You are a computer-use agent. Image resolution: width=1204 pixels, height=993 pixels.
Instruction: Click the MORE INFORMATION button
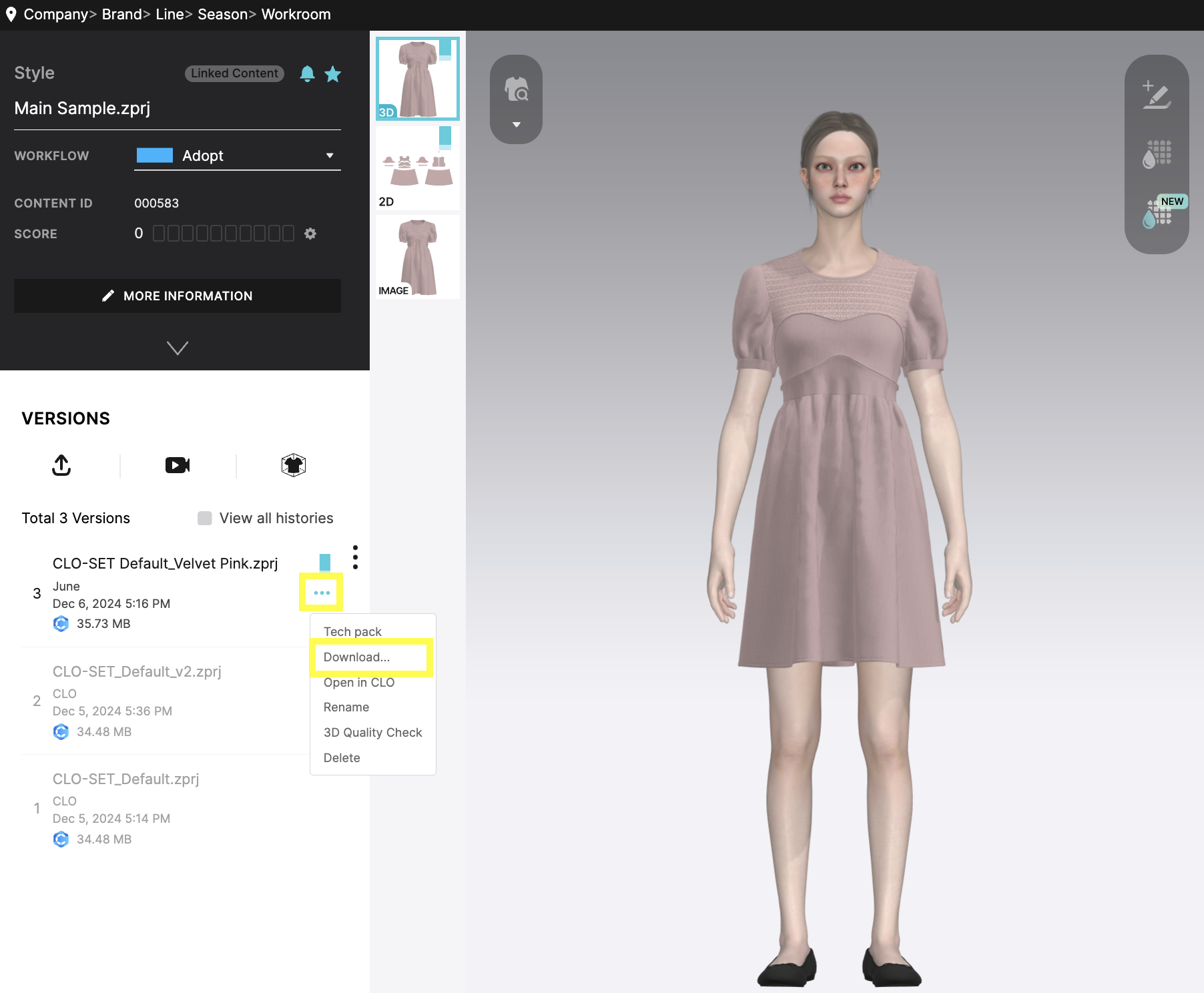pyautogui.click(x=178, y=296)
